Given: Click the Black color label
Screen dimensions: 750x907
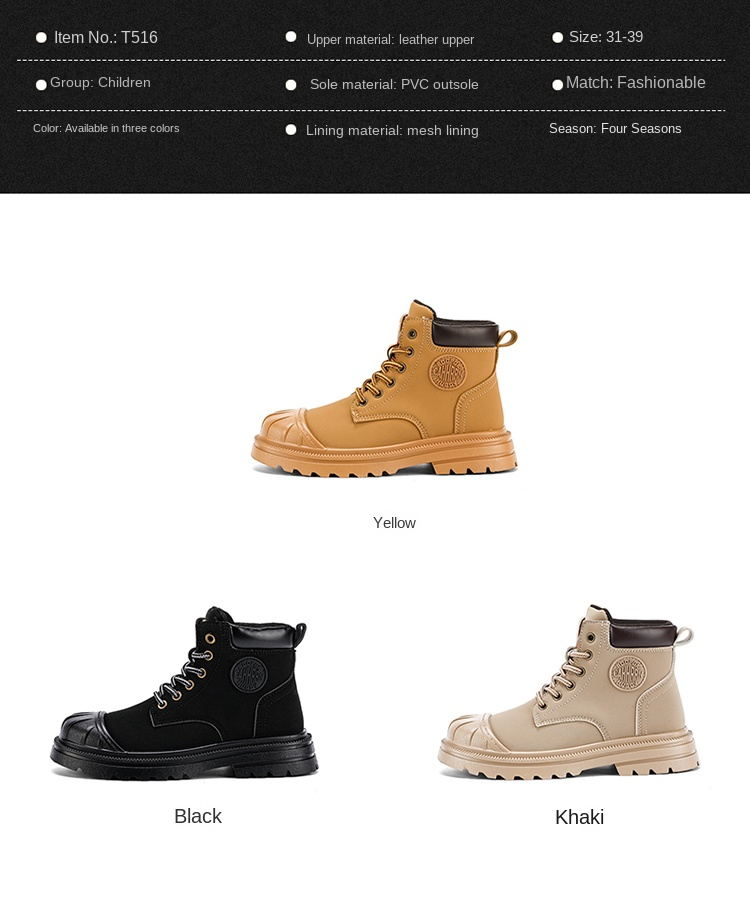Looking at the screenshot, I should point(198,816).
